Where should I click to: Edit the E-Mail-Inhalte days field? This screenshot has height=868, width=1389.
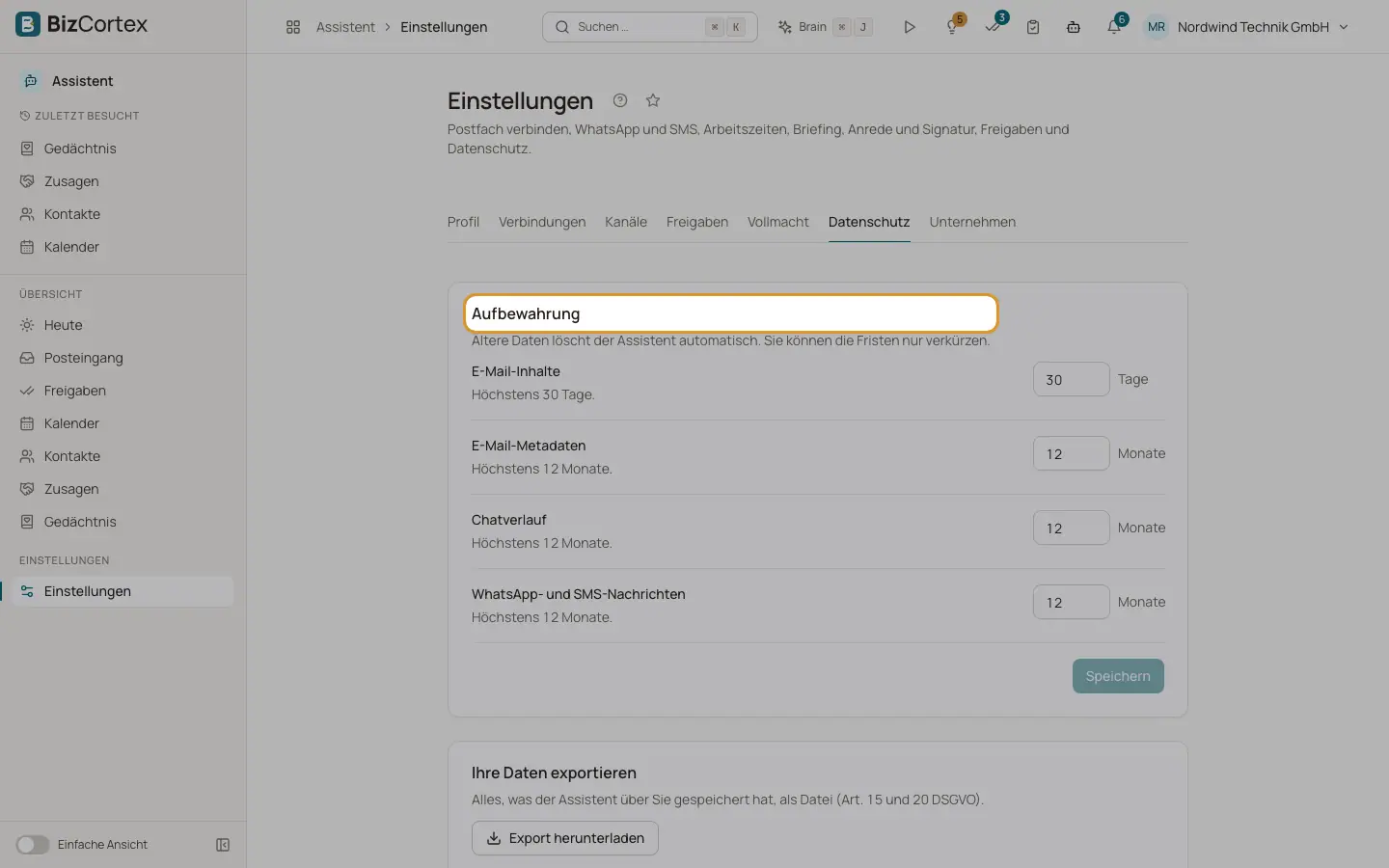click(x=1072, y=379)
